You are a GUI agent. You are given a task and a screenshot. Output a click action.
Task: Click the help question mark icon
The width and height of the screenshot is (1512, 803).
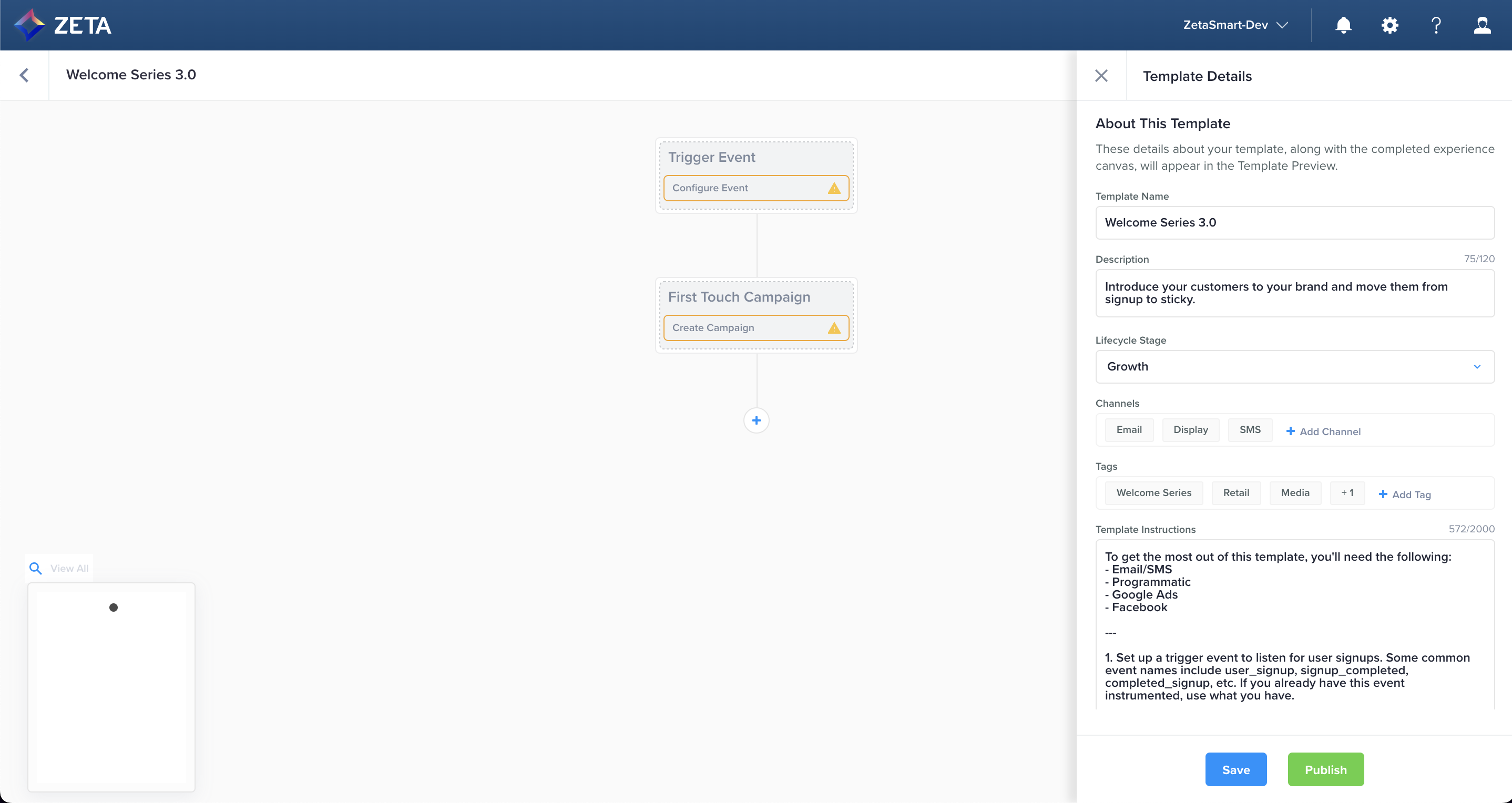click(1436, 25)
